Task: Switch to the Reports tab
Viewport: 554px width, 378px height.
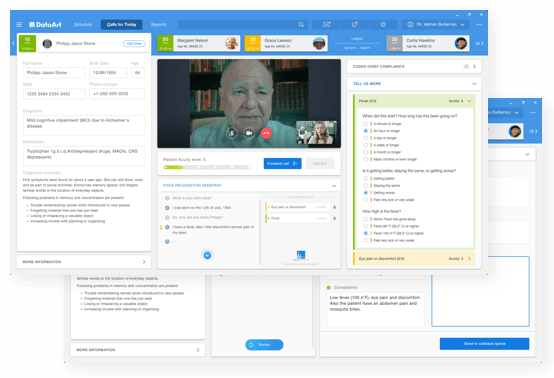Action: 159,24
